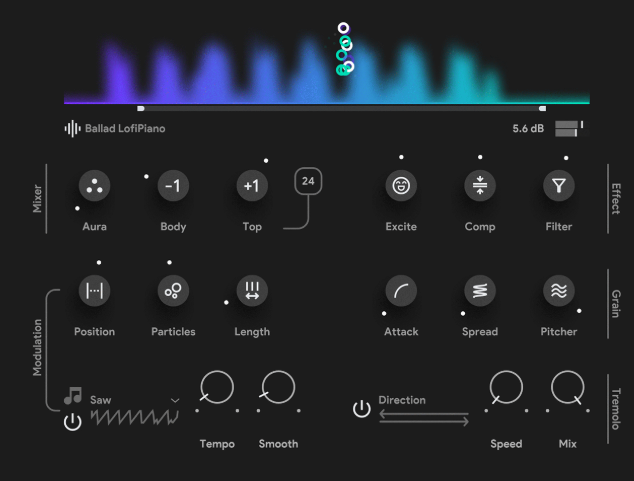Select the Comp compressor icon
634x481 pixels.
click(480, 185)
